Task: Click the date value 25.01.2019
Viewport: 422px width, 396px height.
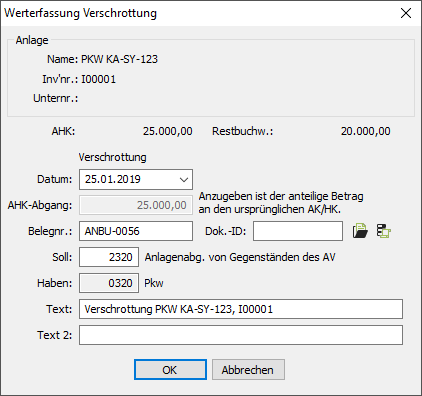Action: point(113,179)
